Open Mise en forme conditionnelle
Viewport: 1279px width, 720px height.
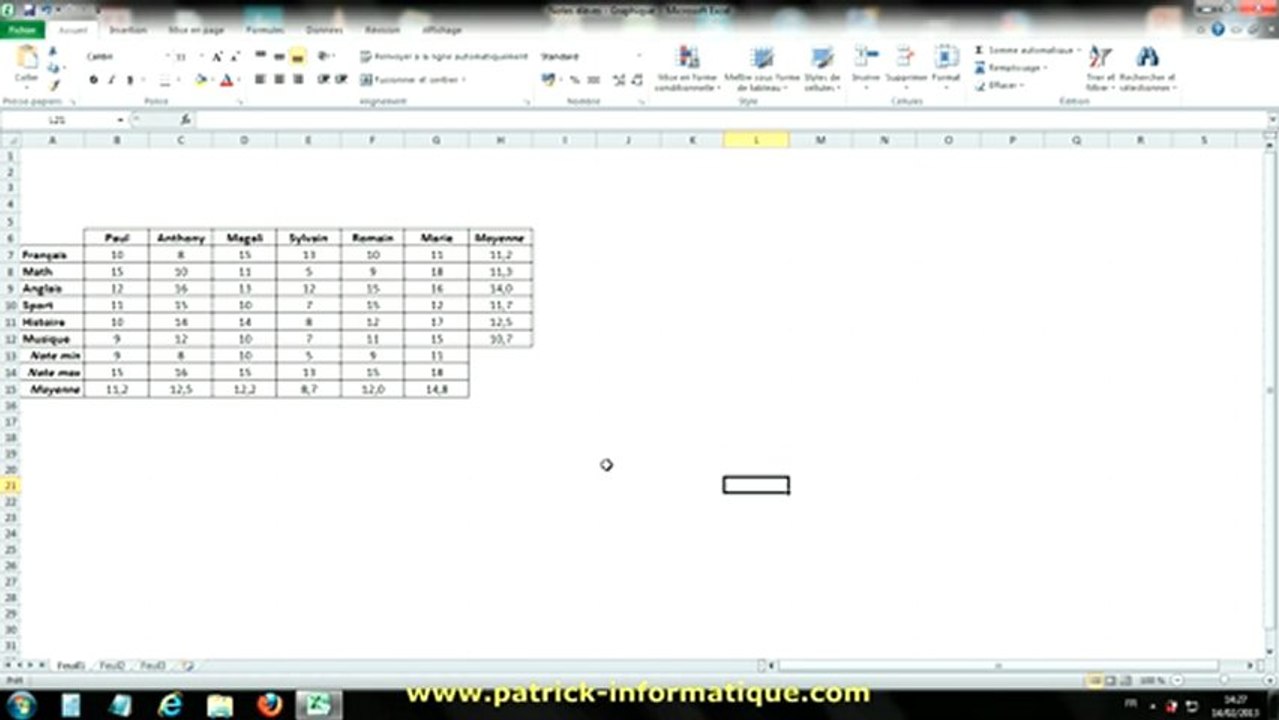point(688,68)
